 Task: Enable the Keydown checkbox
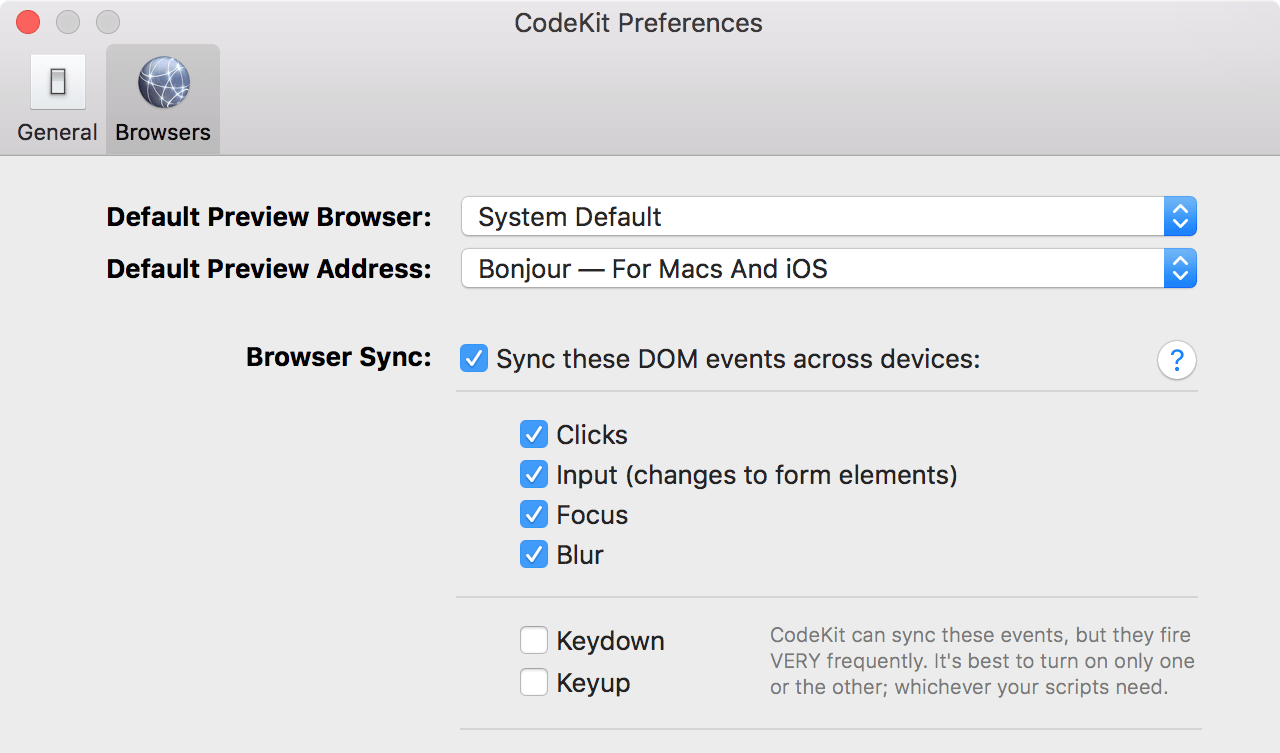pos(534,640)
